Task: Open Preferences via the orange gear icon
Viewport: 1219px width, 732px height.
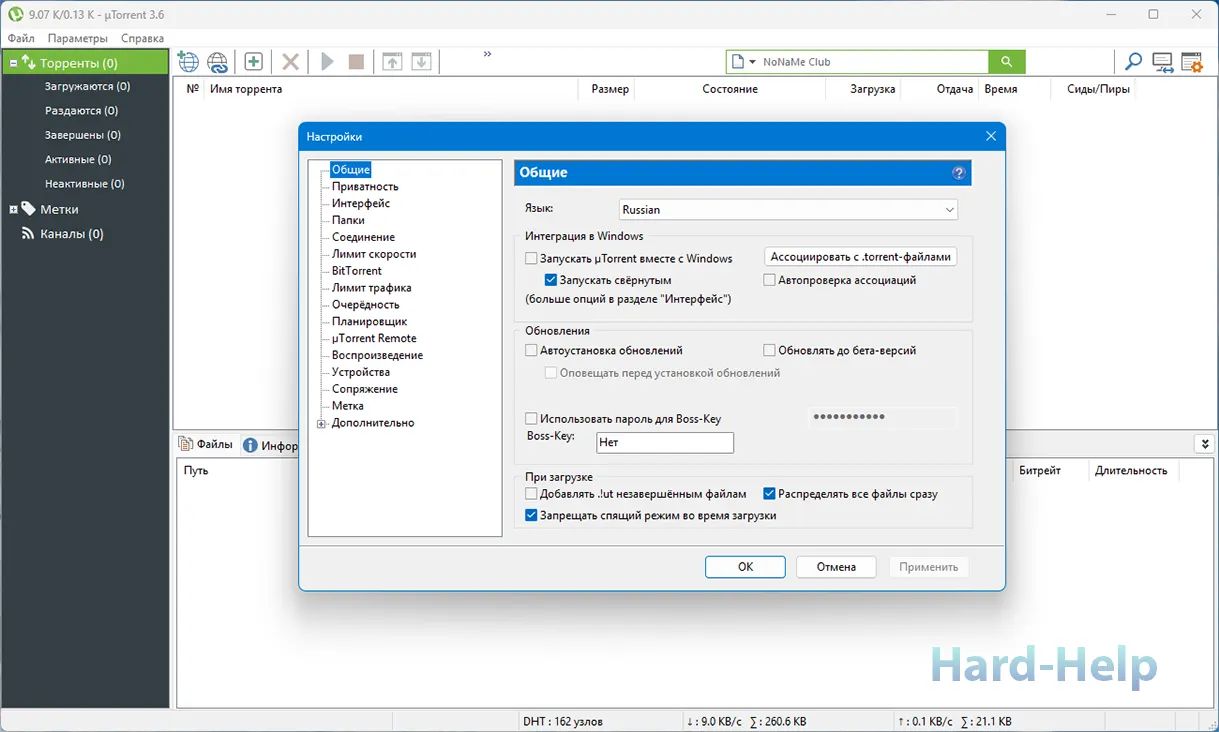Action: coord(1192,61)
